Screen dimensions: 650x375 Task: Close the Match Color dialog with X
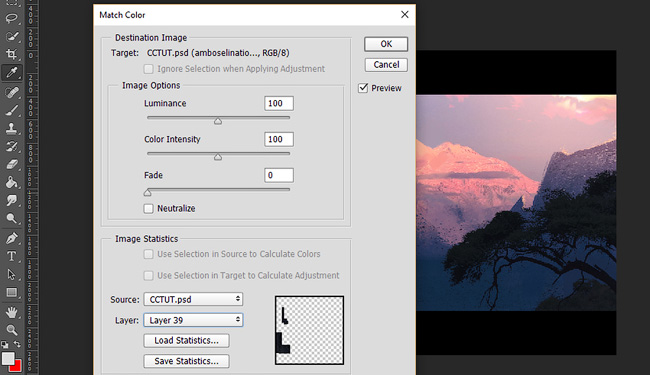(405, 15)
